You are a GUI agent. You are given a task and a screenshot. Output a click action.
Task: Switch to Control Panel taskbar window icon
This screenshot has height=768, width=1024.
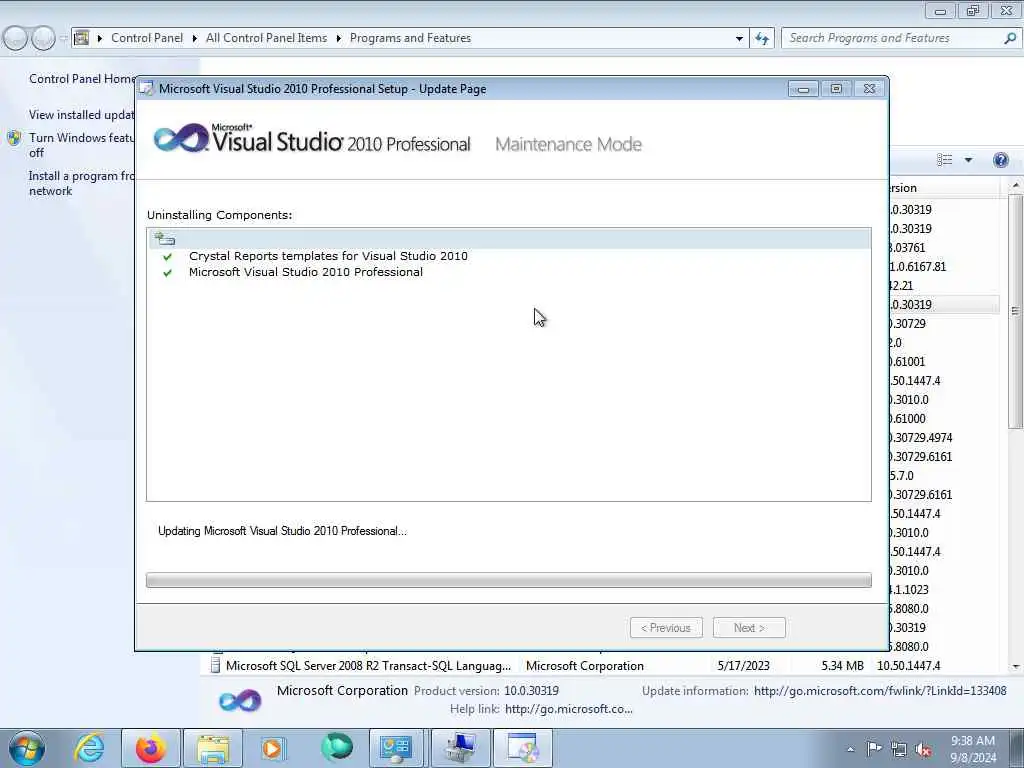coord(396,748)
